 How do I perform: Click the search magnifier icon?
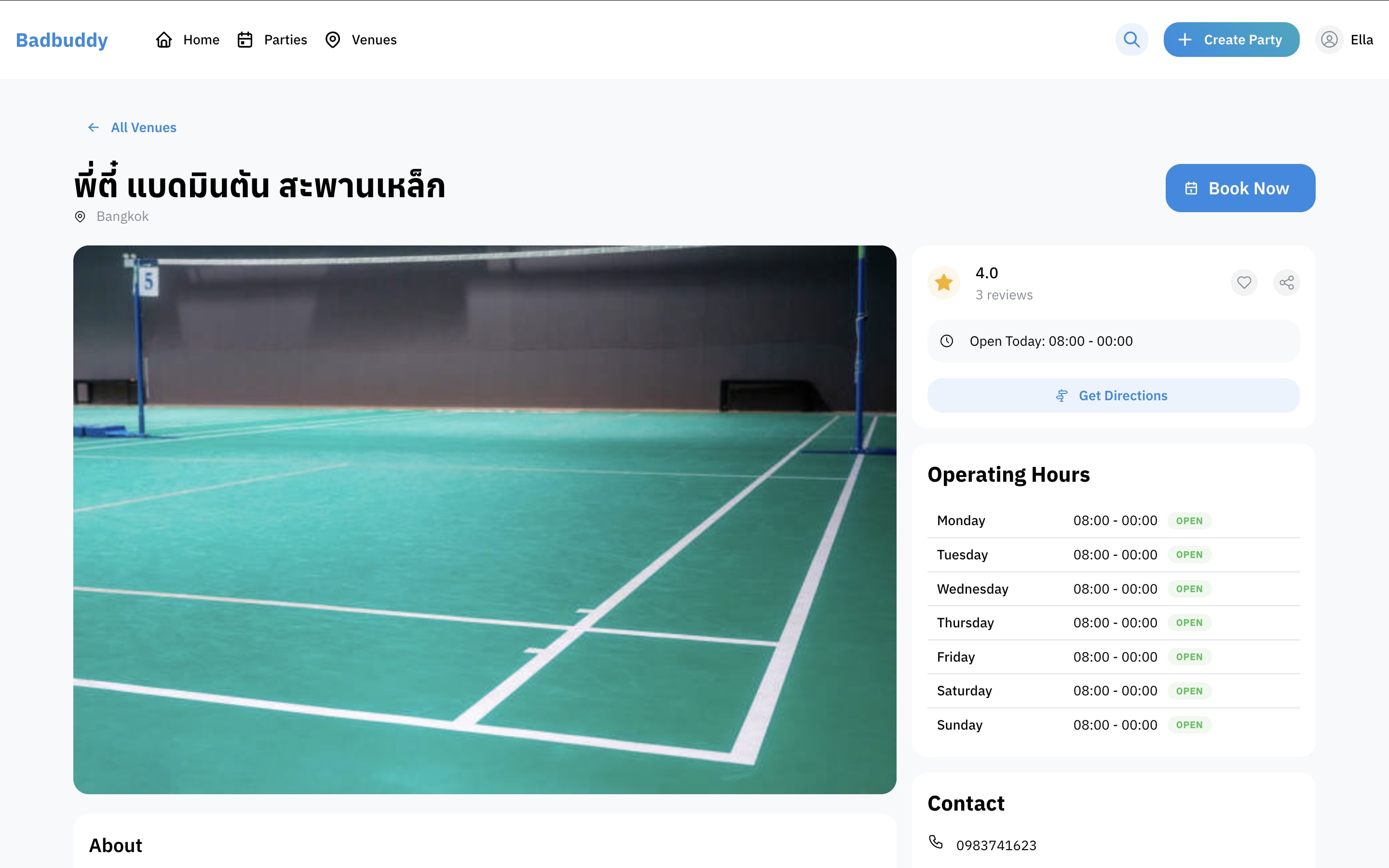coord(1131,40)
